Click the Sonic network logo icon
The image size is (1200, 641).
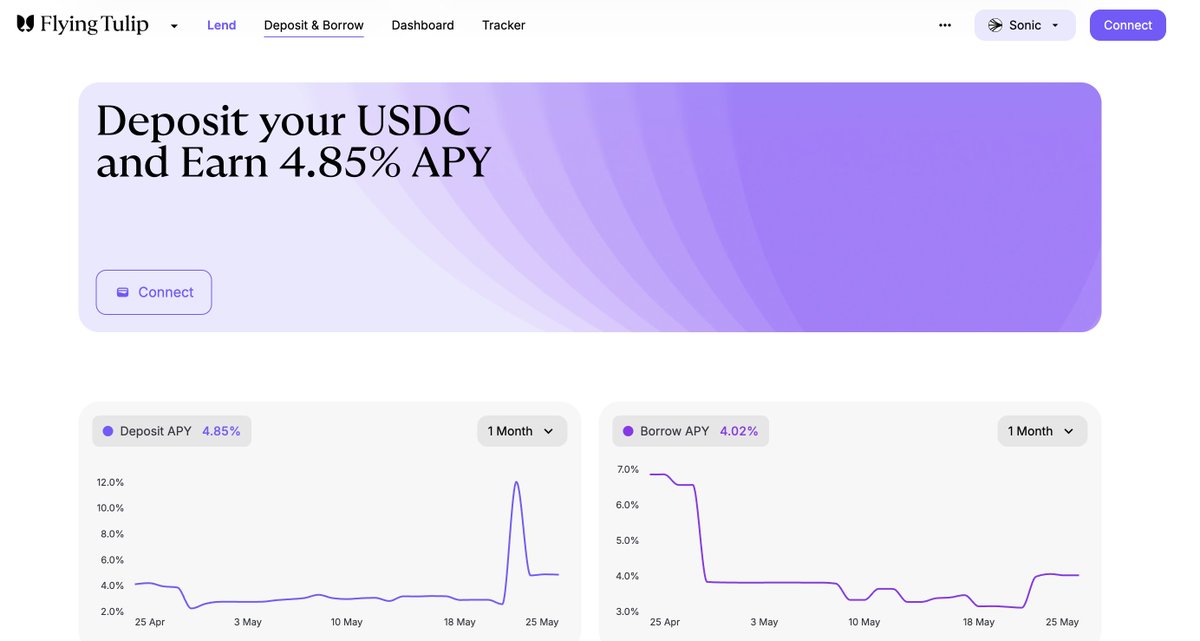pos(995,25)
